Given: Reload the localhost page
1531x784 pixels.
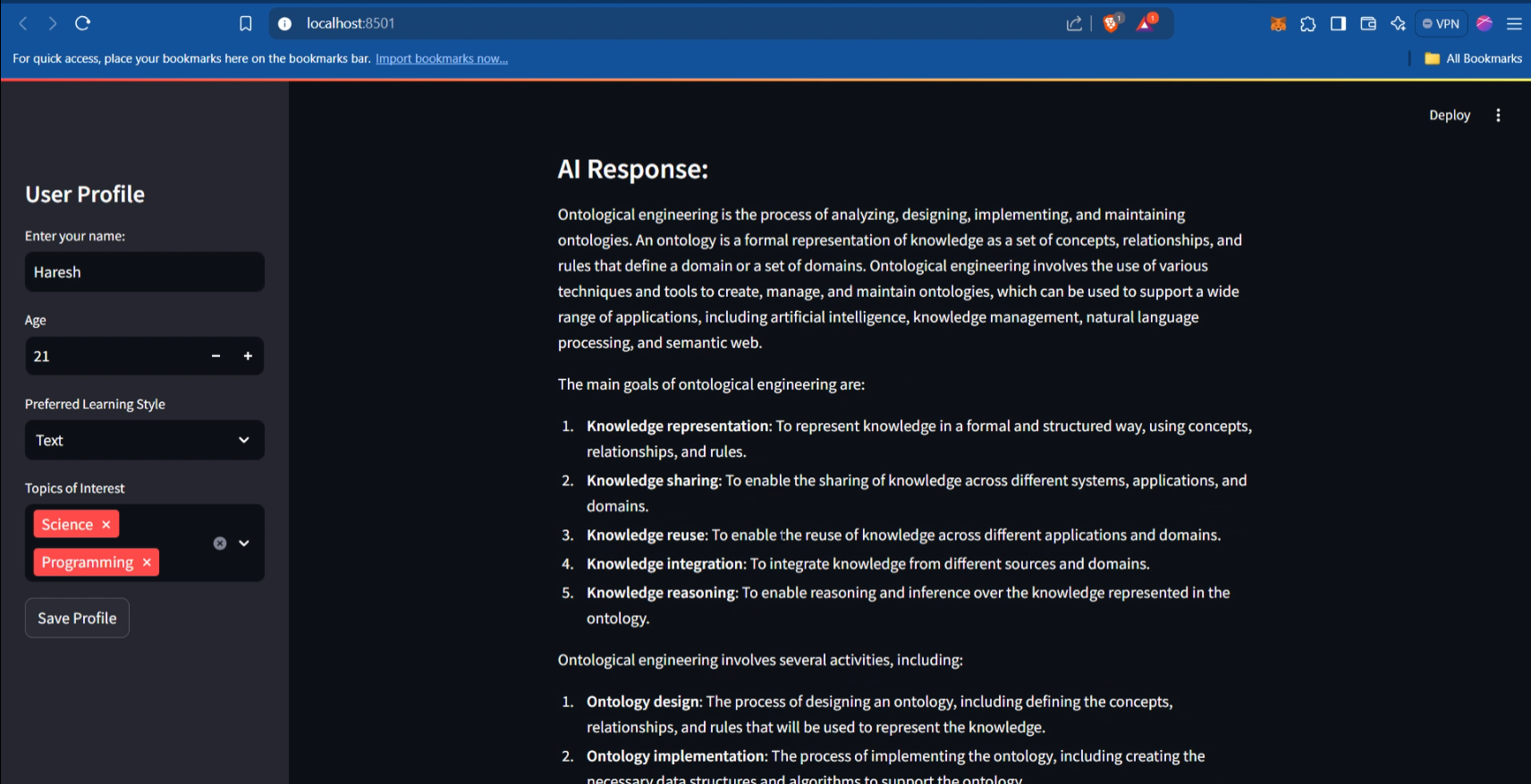Looking at the screenshot, I should click(x=83, y=23).
